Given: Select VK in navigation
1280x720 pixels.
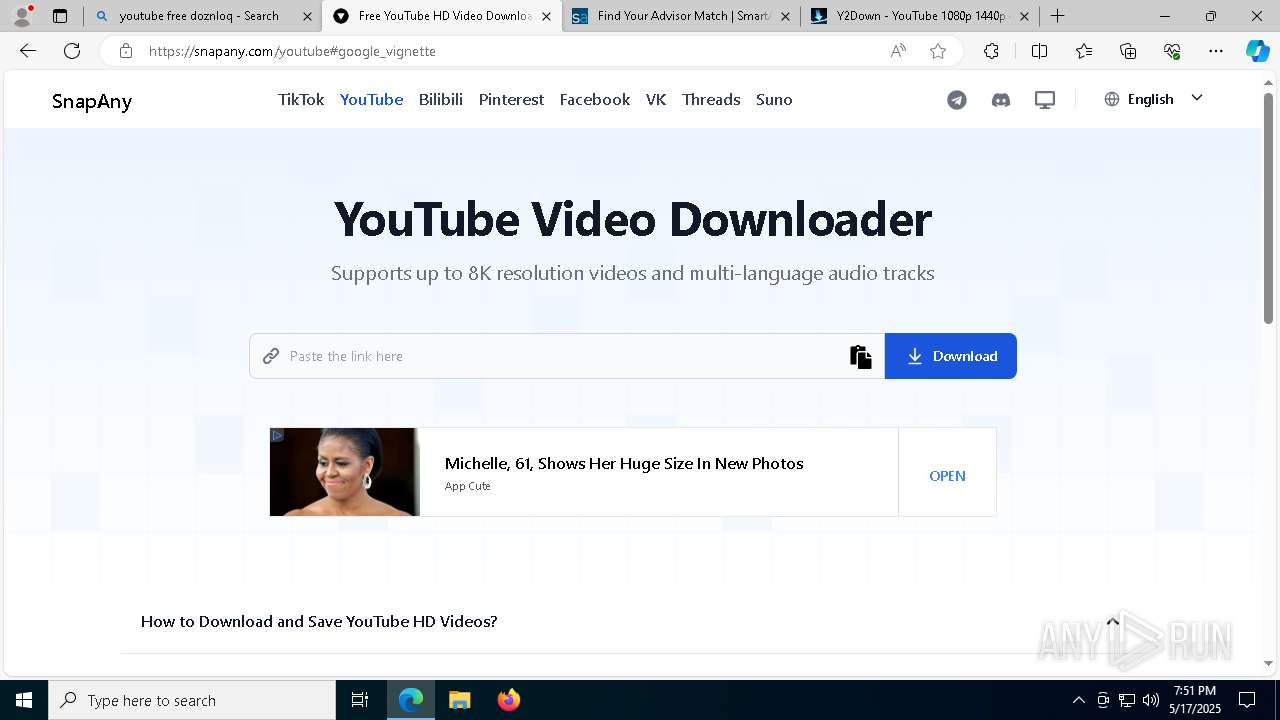Looking at the screenshot, I should 656,99.
